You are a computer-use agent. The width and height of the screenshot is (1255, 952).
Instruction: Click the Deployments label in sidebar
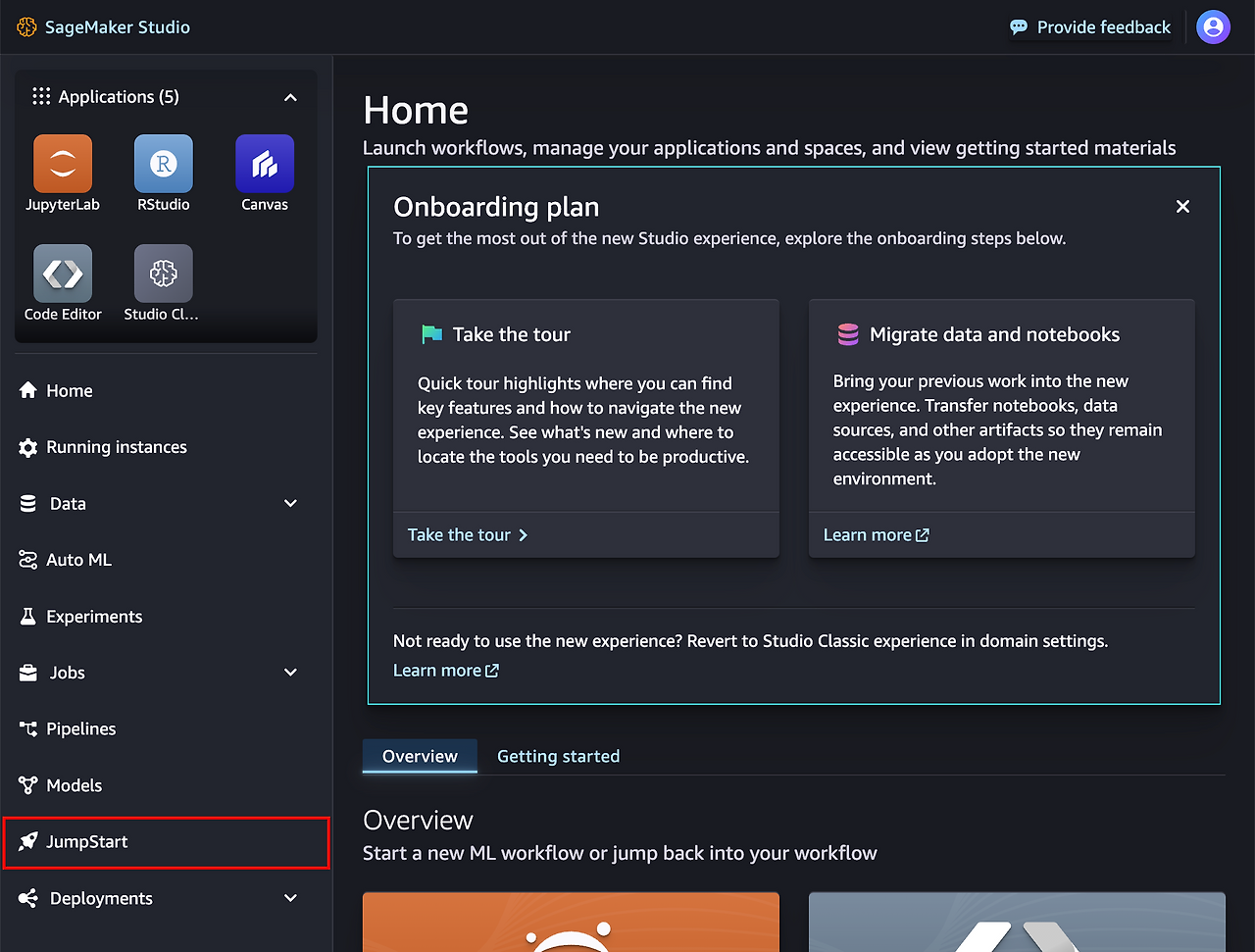tap(101, 898)
